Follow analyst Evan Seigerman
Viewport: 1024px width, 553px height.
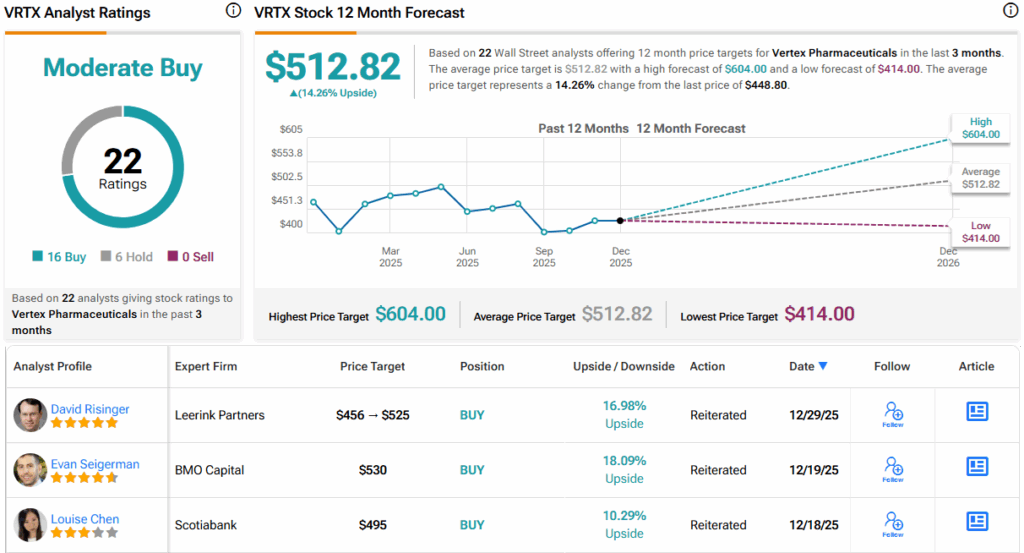pos(893,469)
